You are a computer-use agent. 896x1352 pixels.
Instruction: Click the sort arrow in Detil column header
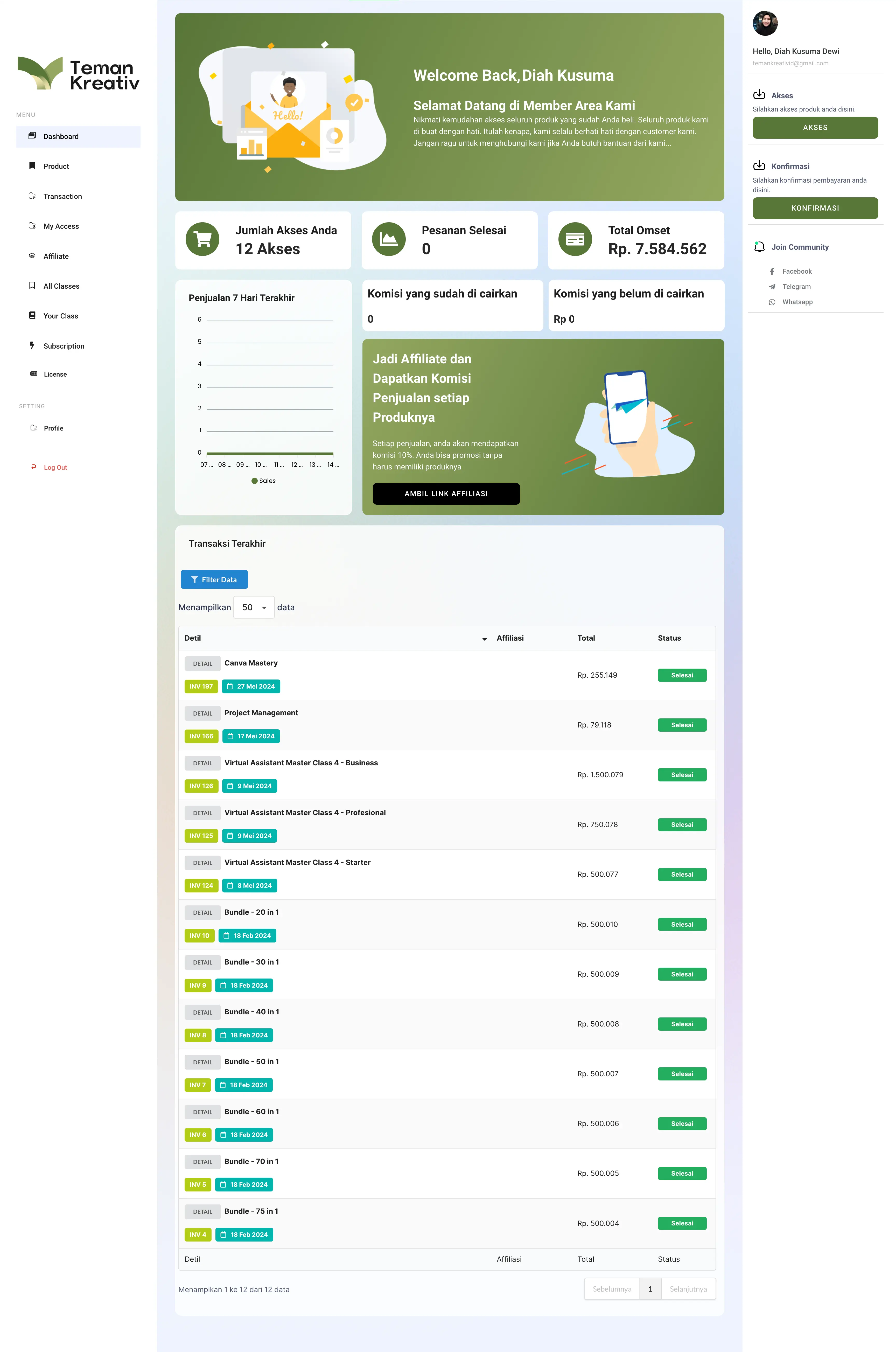click(x=485, y=639)
